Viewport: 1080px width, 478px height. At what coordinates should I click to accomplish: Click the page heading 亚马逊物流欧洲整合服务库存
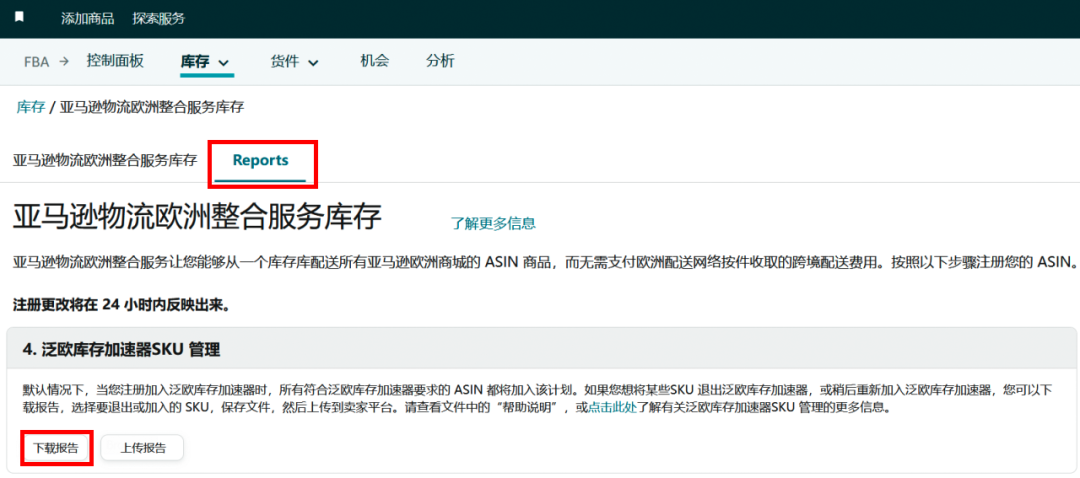tap(197, 217)
